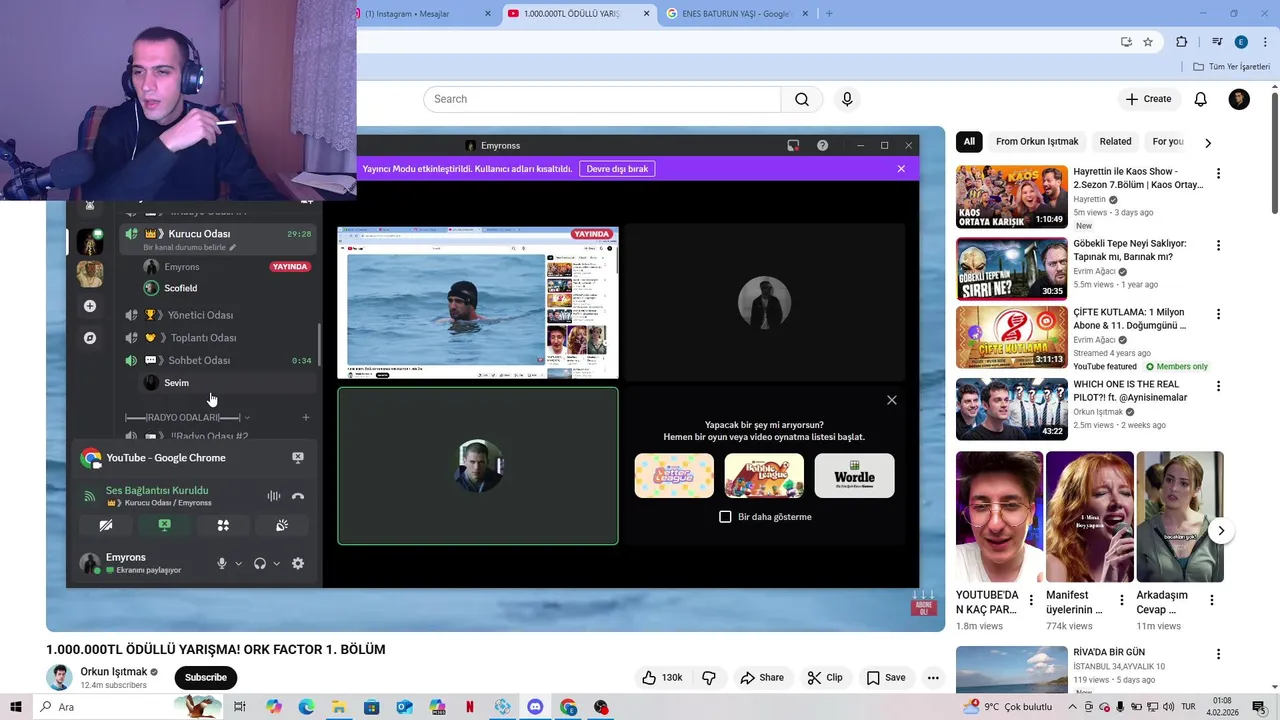Select the 'All' filter chip
The image size is (1280, 720).
pyautogui.click(x=969, y=142)
